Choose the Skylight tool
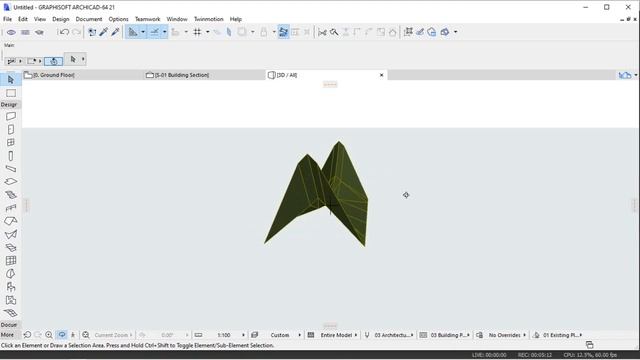The width and height of the screenshot is (640, 360). 11,247
